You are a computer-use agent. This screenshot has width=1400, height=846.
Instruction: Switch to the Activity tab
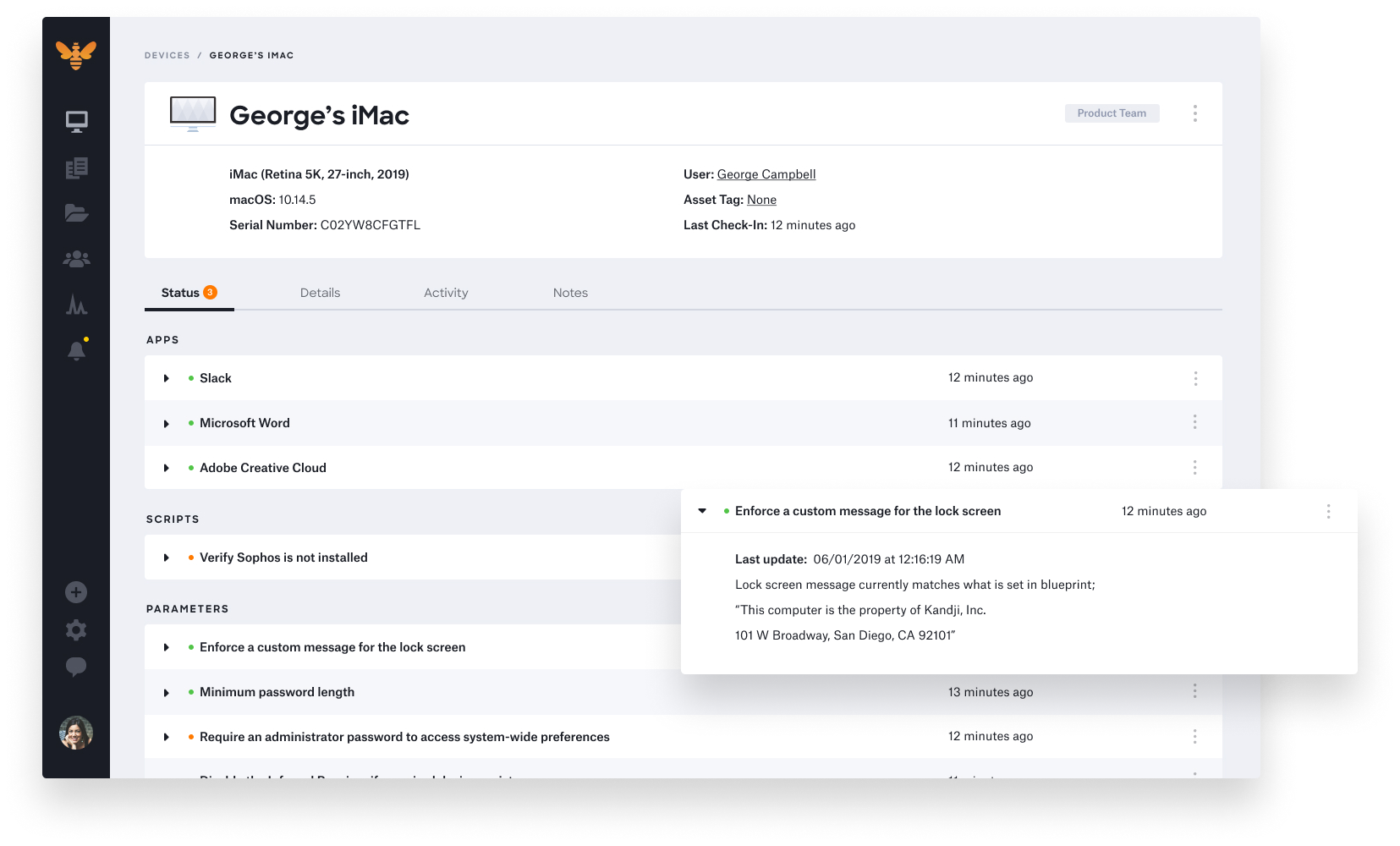446,293
